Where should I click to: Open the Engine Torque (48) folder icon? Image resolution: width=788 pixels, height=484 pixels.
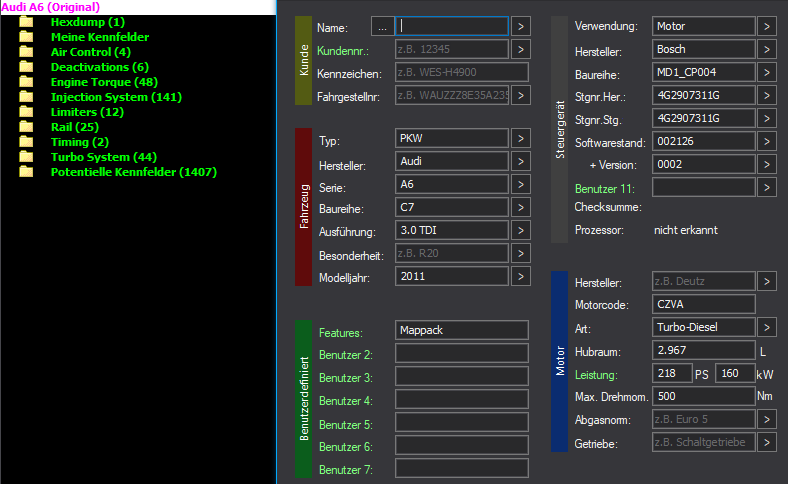pos(26,82)
